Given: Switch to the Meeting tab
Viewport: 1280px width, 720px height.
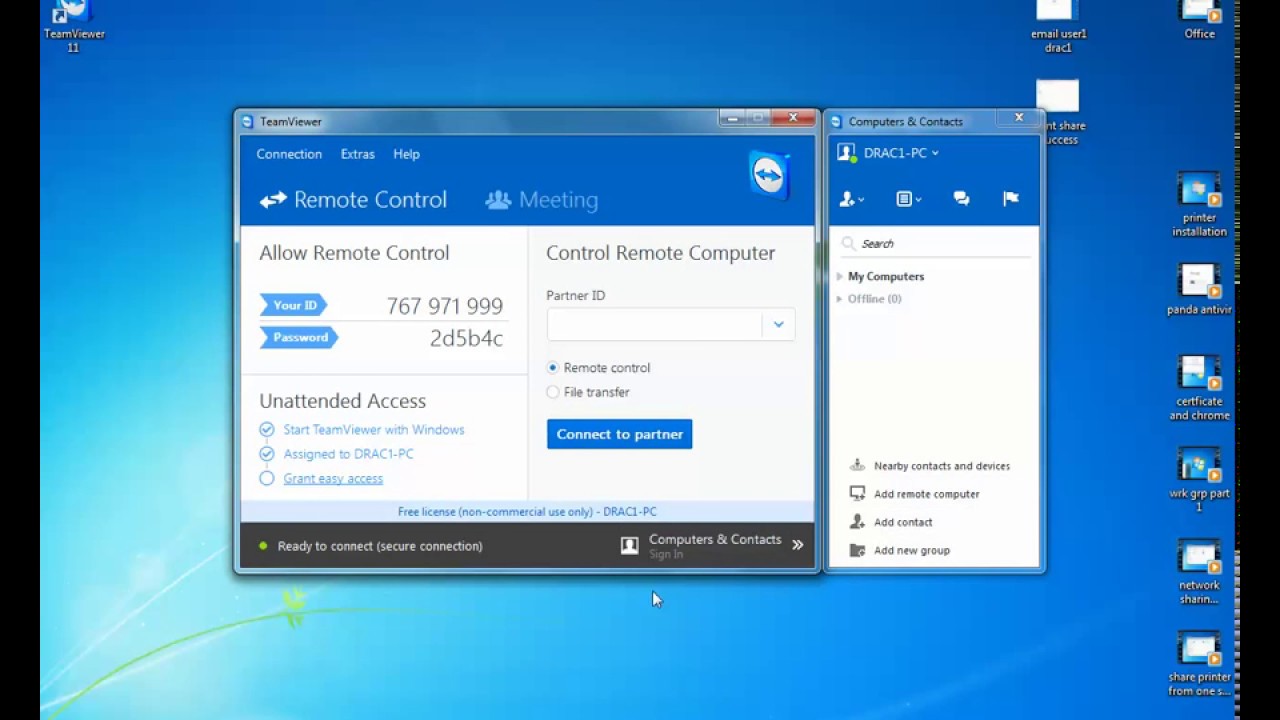Looking at the screenshot, I should click(x=542, y=200).
